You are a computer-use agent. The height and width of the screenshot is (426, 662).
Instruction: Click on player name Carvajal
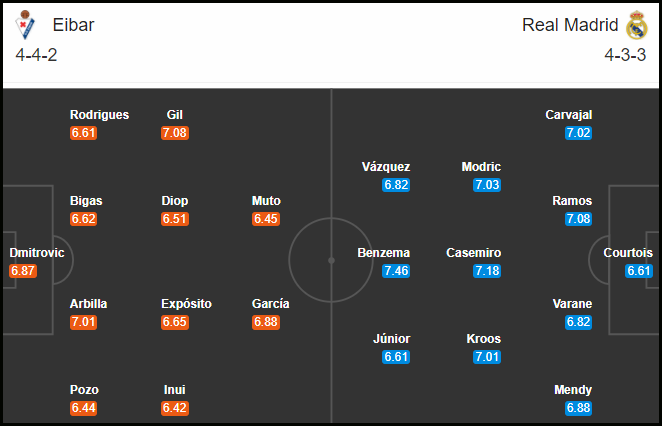point(568,115)
